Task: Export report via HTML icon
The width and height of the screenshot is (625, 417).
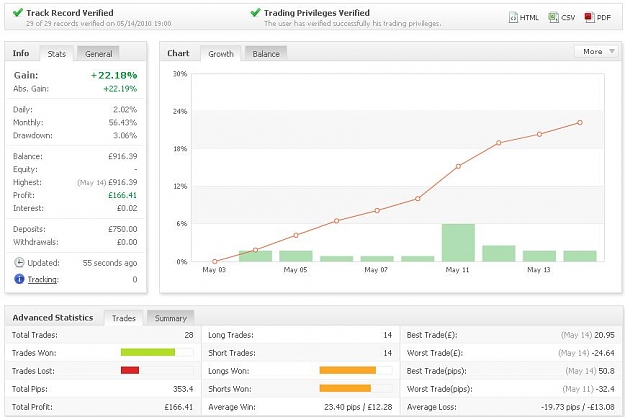Action: coord(513,18)
